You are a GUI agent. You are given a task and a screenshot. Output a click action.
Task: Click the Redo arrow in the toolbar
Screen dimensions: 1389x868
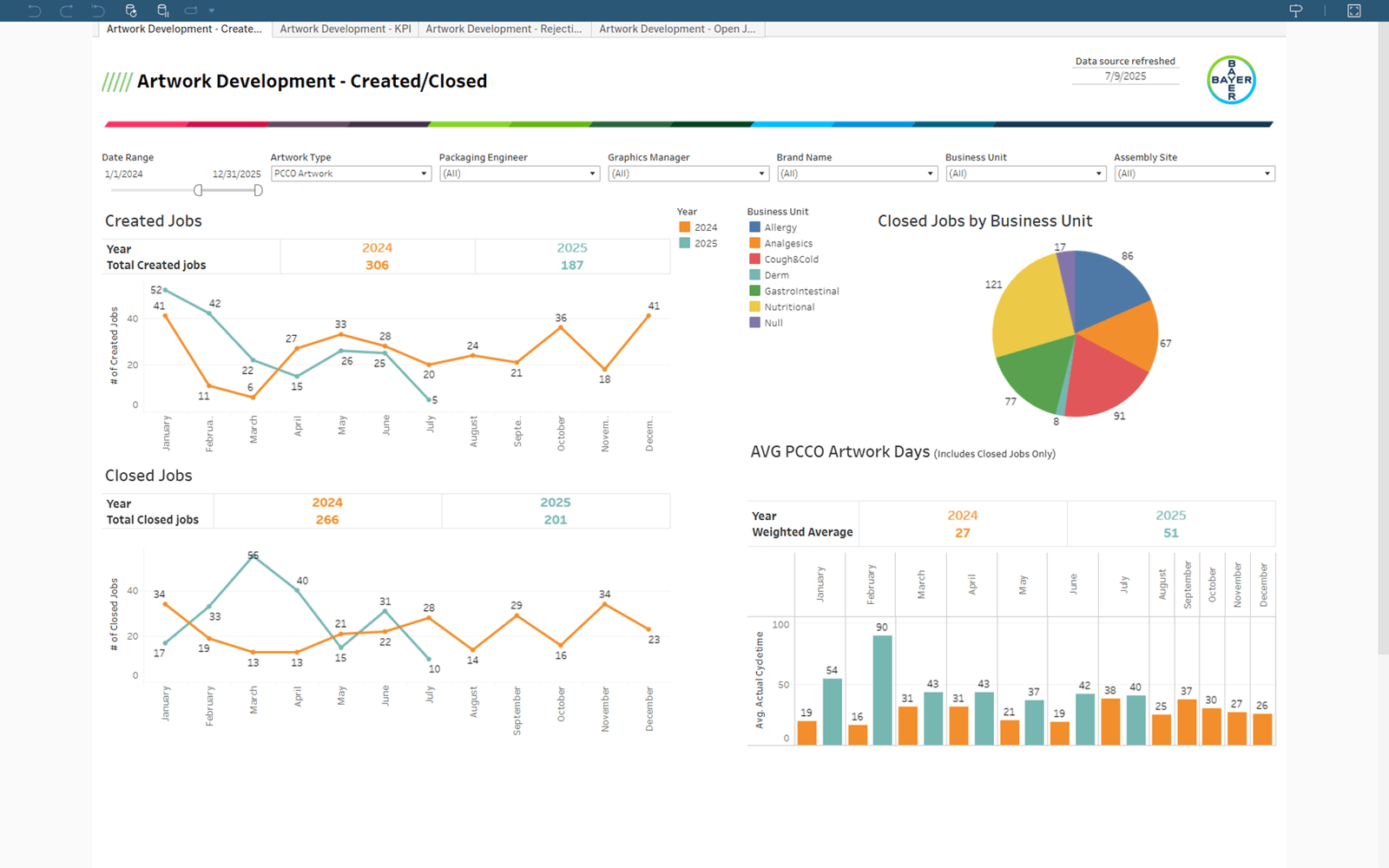(x=65, y=10)
